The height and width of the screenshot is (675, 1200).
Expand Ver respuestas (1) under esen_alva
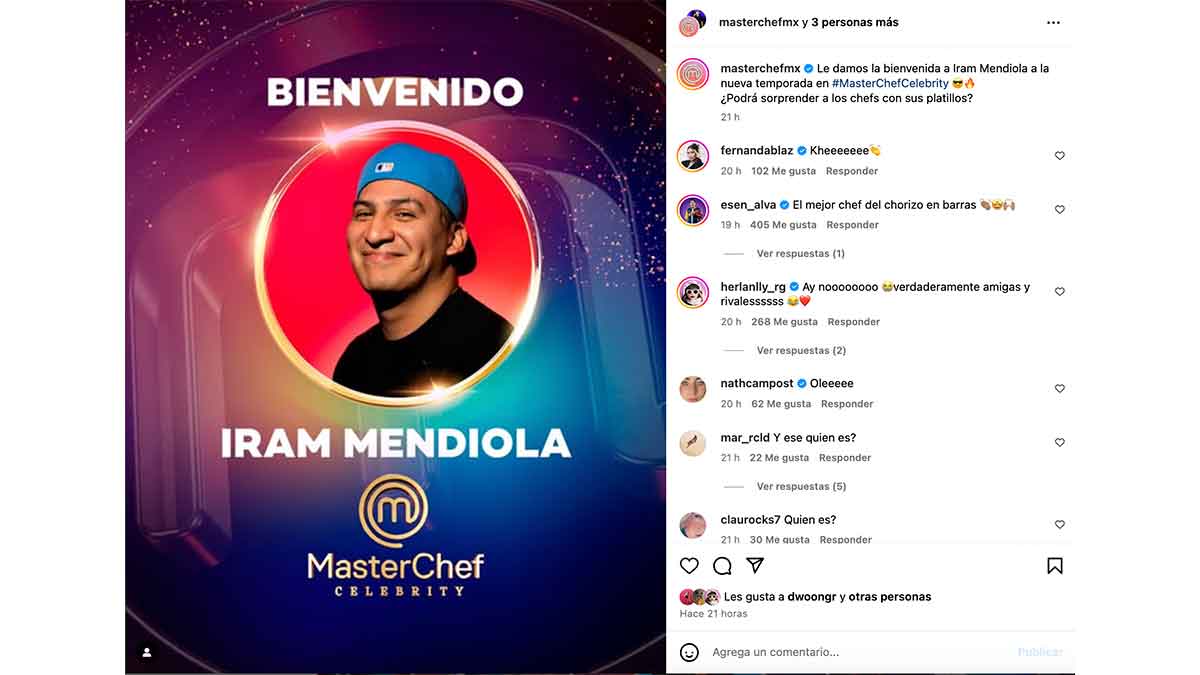[800, 254]
